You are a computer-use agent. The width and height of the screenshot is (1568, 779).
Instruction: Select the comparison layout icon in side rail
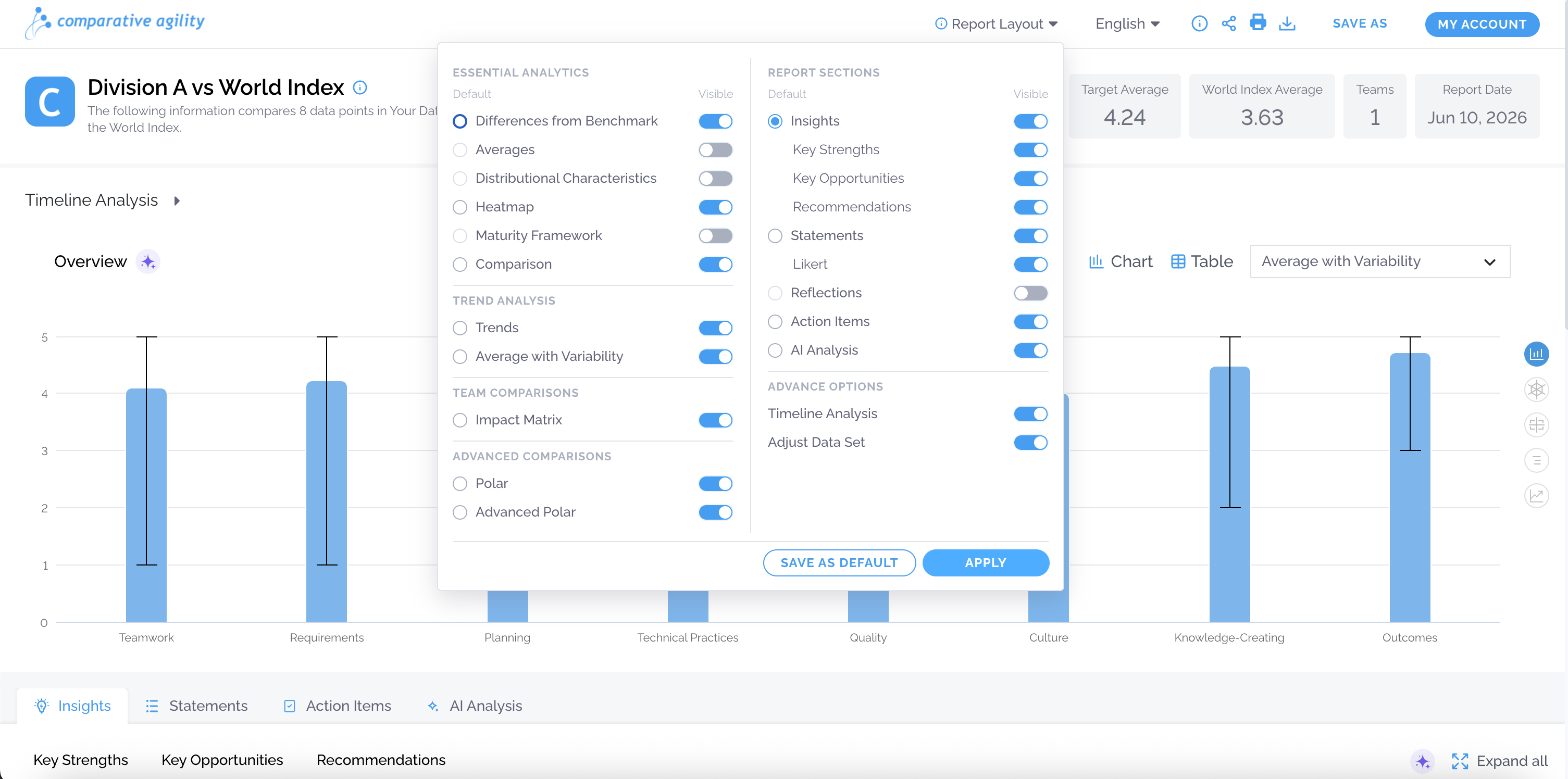point(1536,425)
